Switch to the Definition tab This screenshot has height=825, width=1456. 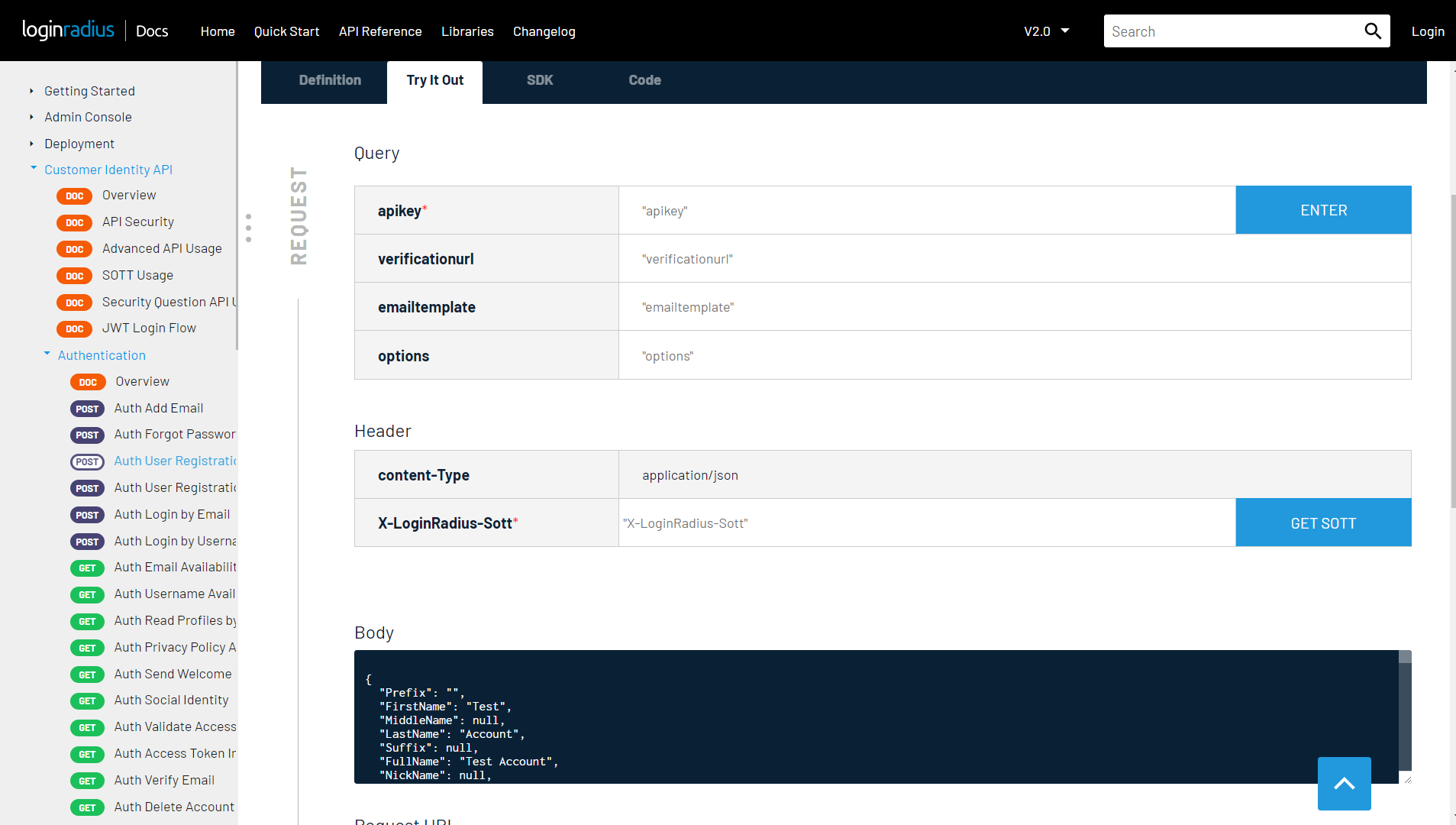[x=330, y=80]
